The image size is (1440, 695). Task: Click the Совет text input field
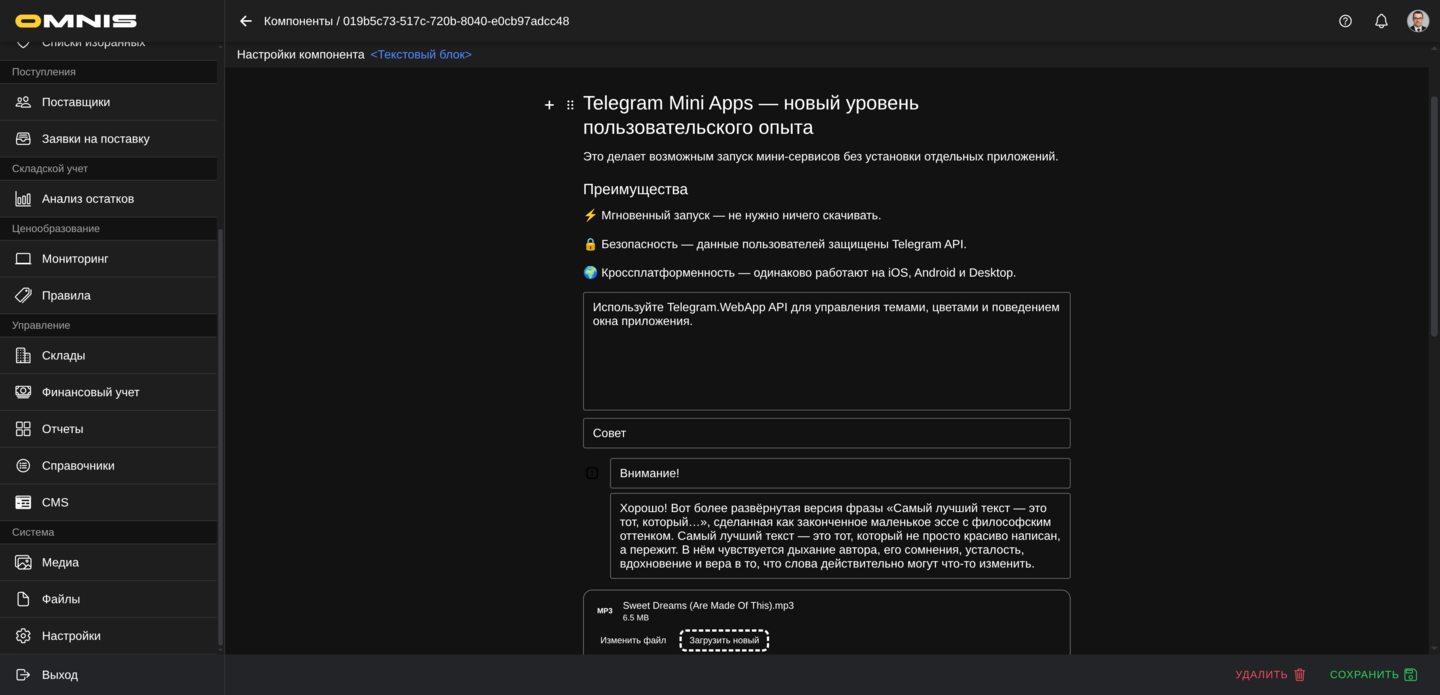826,432
